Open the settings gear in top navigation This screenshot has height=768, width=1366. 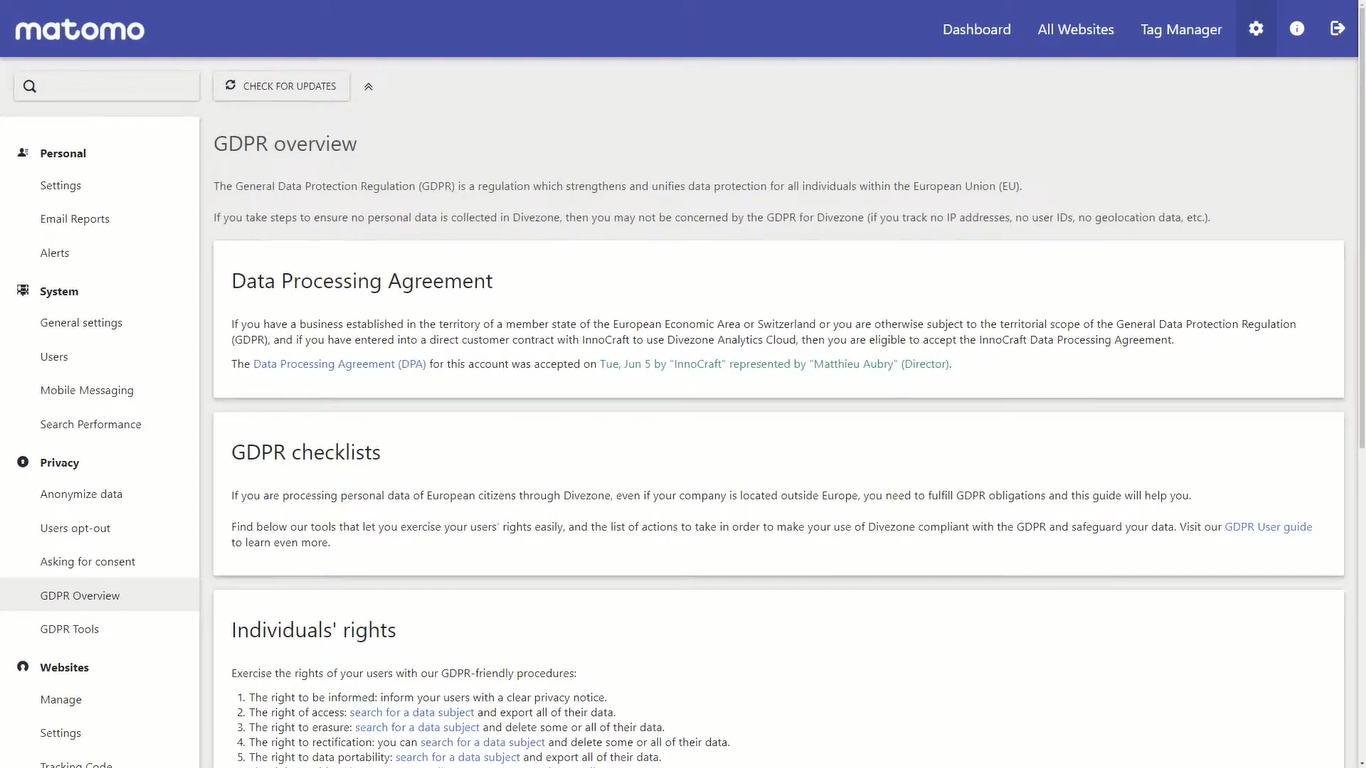(x=1256, y=28)
